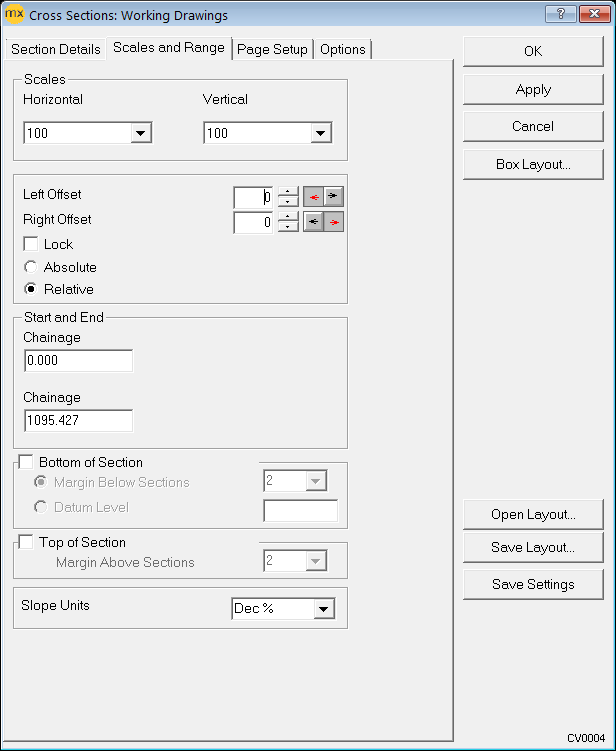Open the Slope Units dropdown
This screenshot has width=616, height=751.
coord(323,608)
